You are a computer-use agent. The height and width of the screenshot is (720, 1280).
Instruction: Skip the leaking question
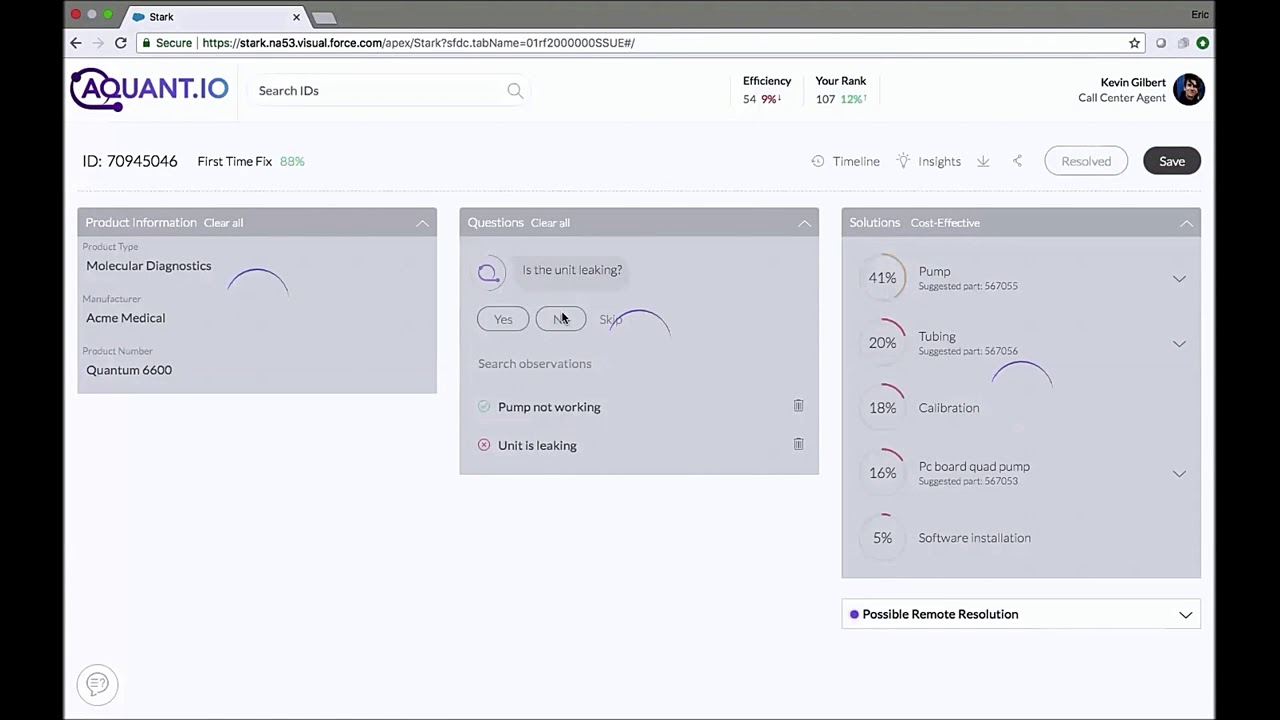tap(610, 319)
